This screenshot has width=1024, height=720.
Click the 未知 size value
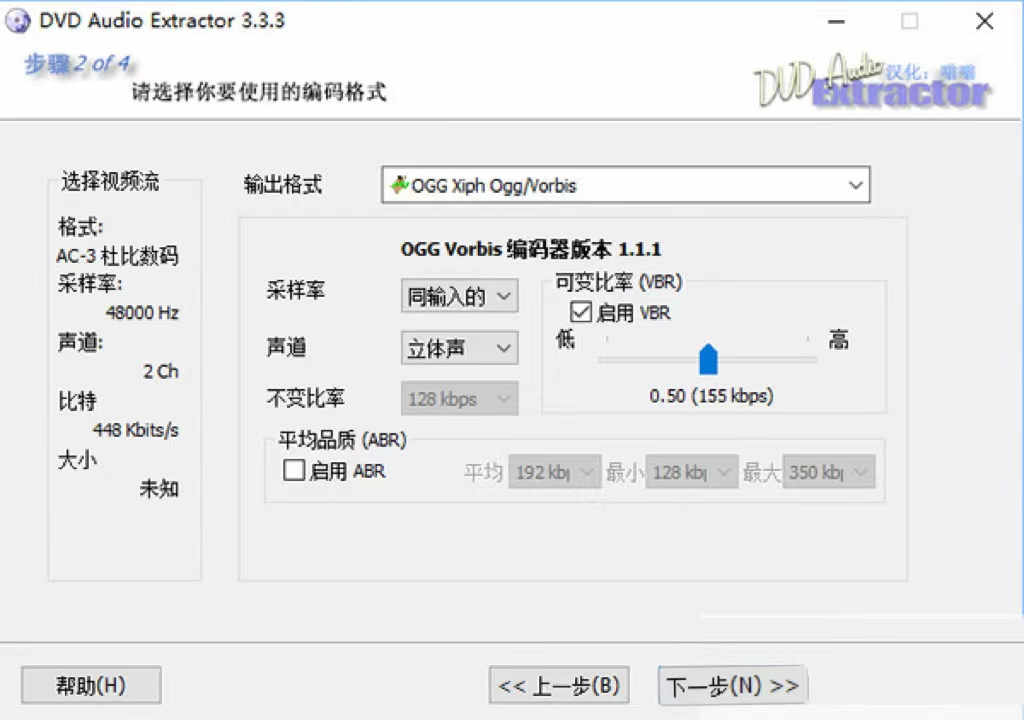(x=159, y=488)
